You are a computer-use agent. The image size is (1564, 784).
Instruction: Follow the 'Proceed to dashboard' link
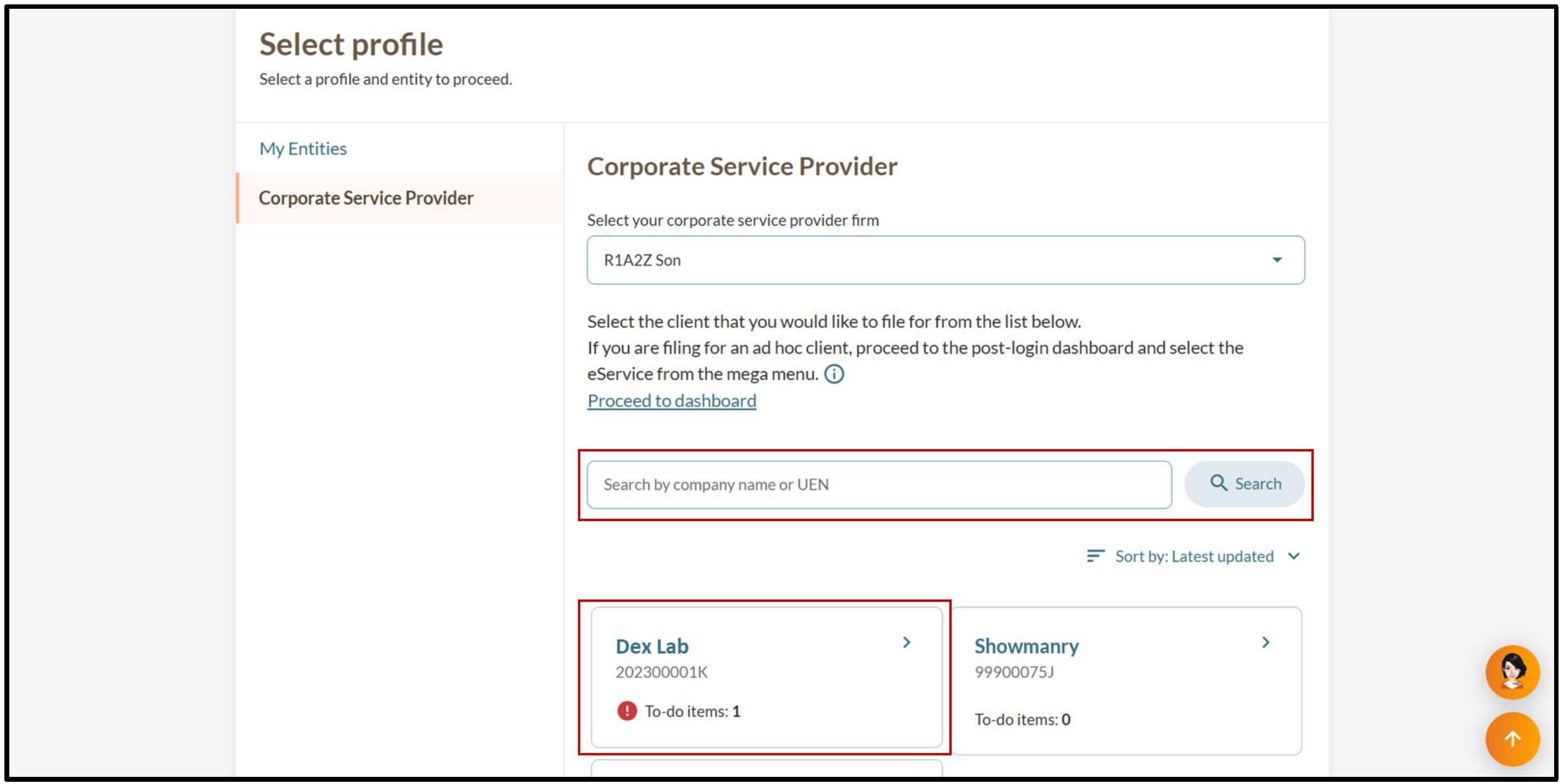pyautogui.click(x=672, y=400)
